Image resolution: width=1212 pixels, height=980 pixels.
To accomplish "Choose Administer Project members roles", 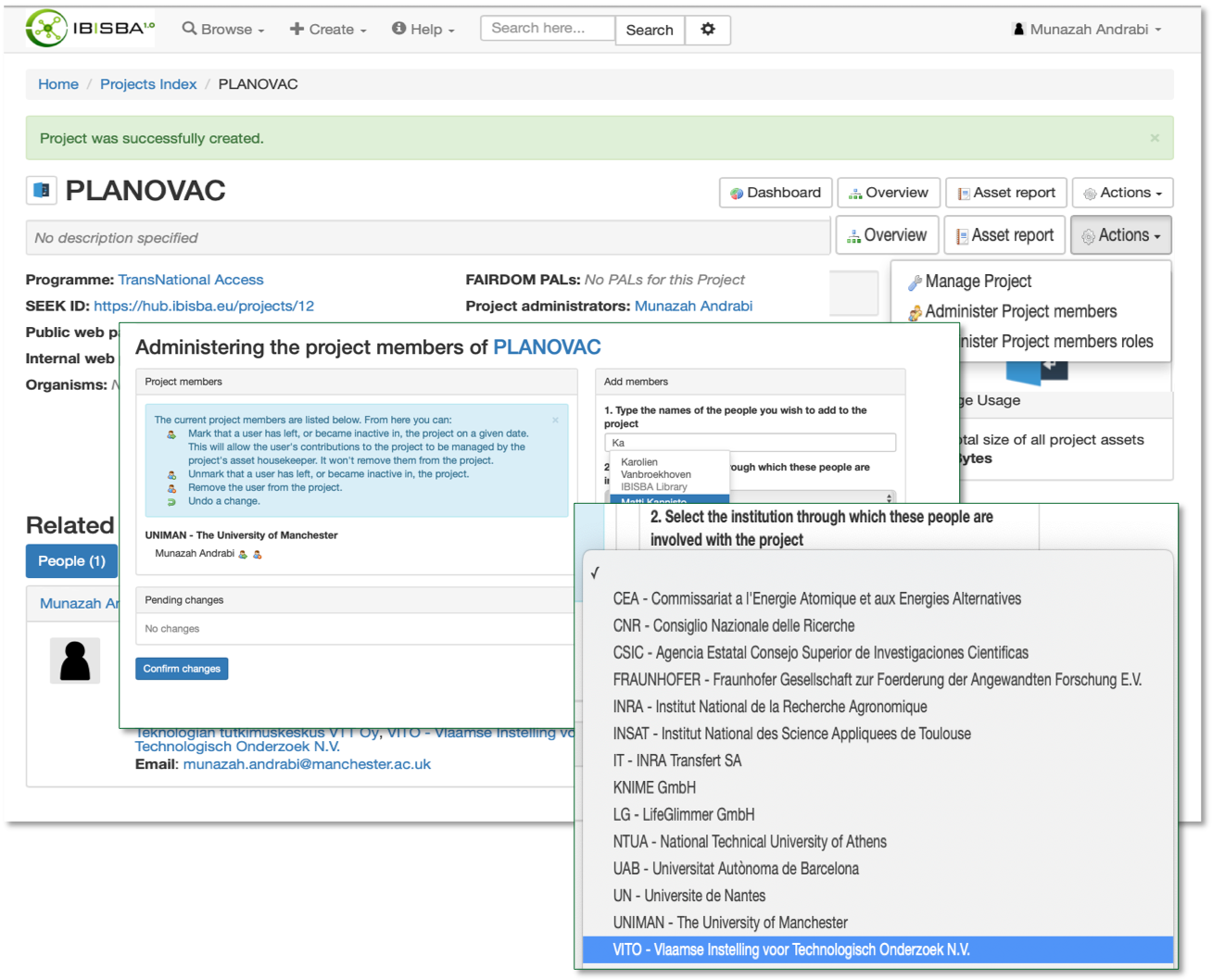I will coord(1056,342).
